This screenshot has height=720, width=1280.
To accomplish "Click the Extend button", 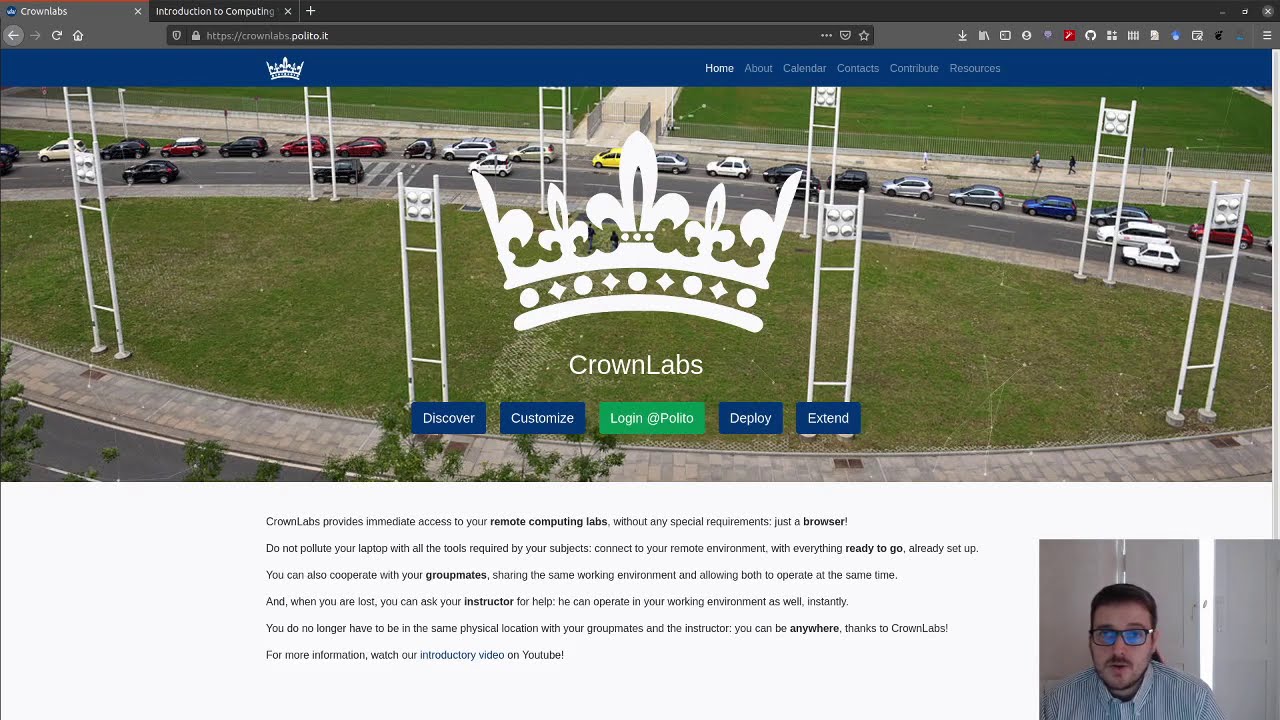I will 828,418.
